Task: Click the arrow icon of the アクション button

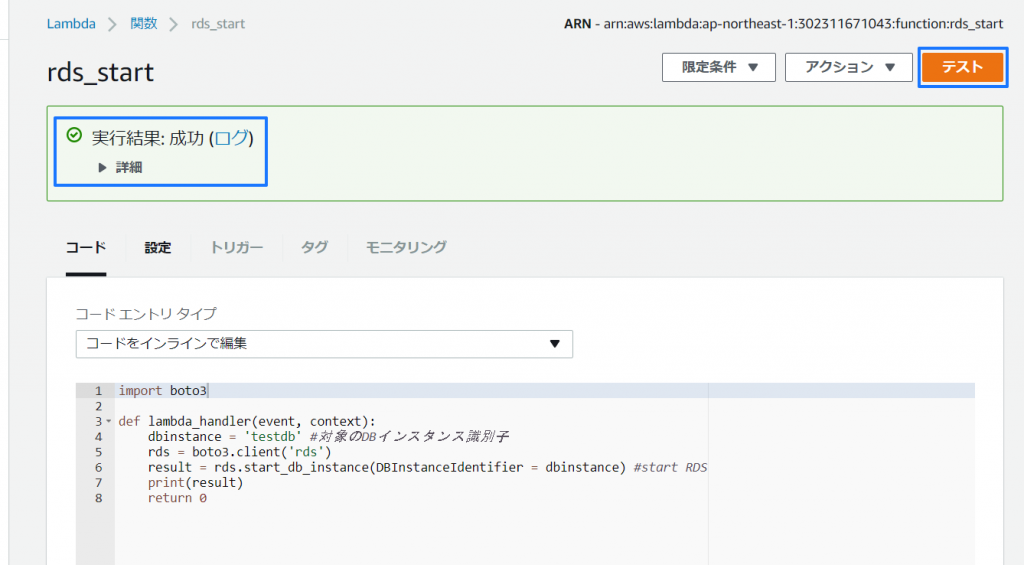Action: (x=889, y=67)
